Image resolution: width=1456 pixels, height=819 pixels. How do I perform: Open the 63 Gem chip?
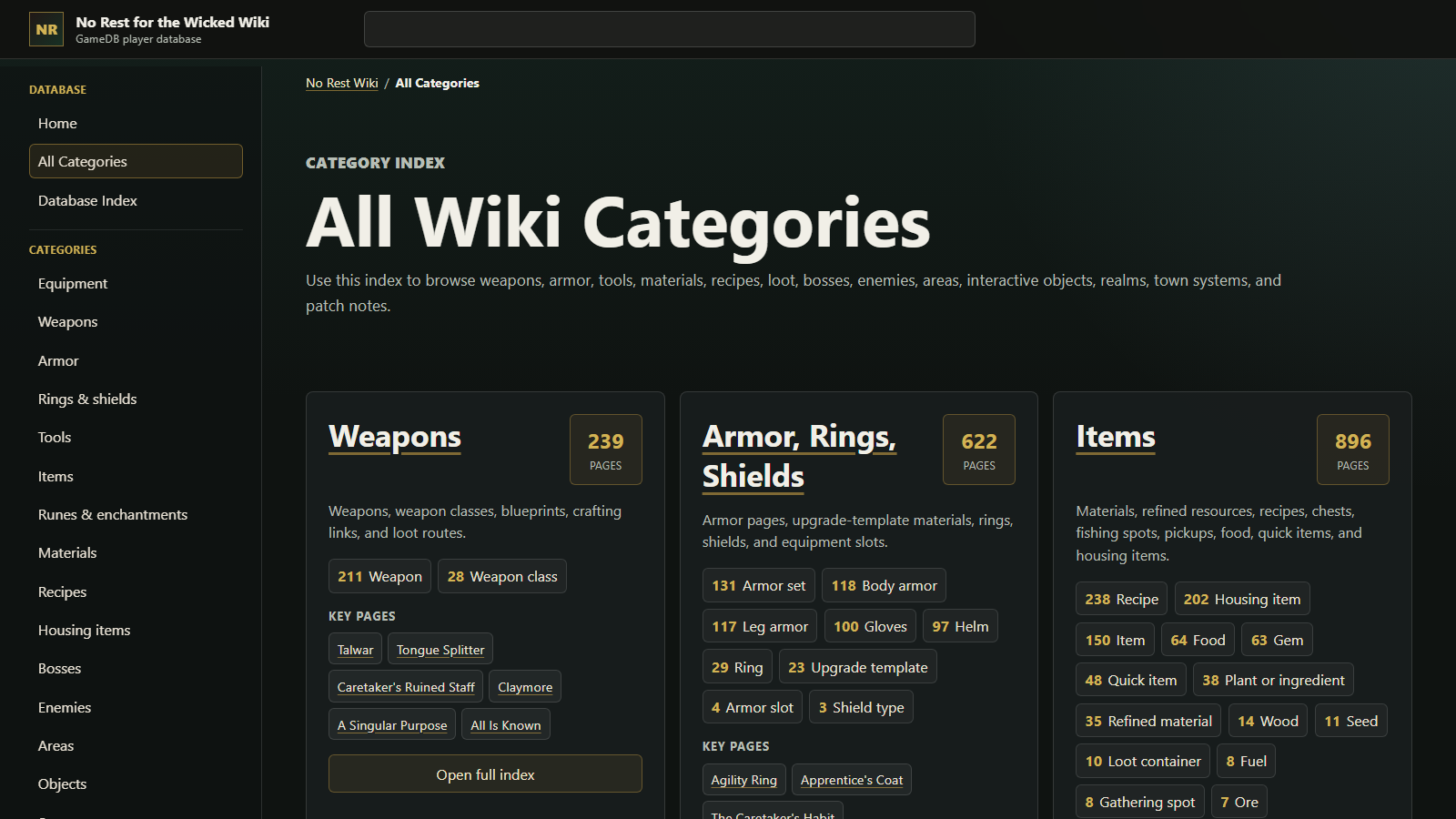pos(1277,640)
